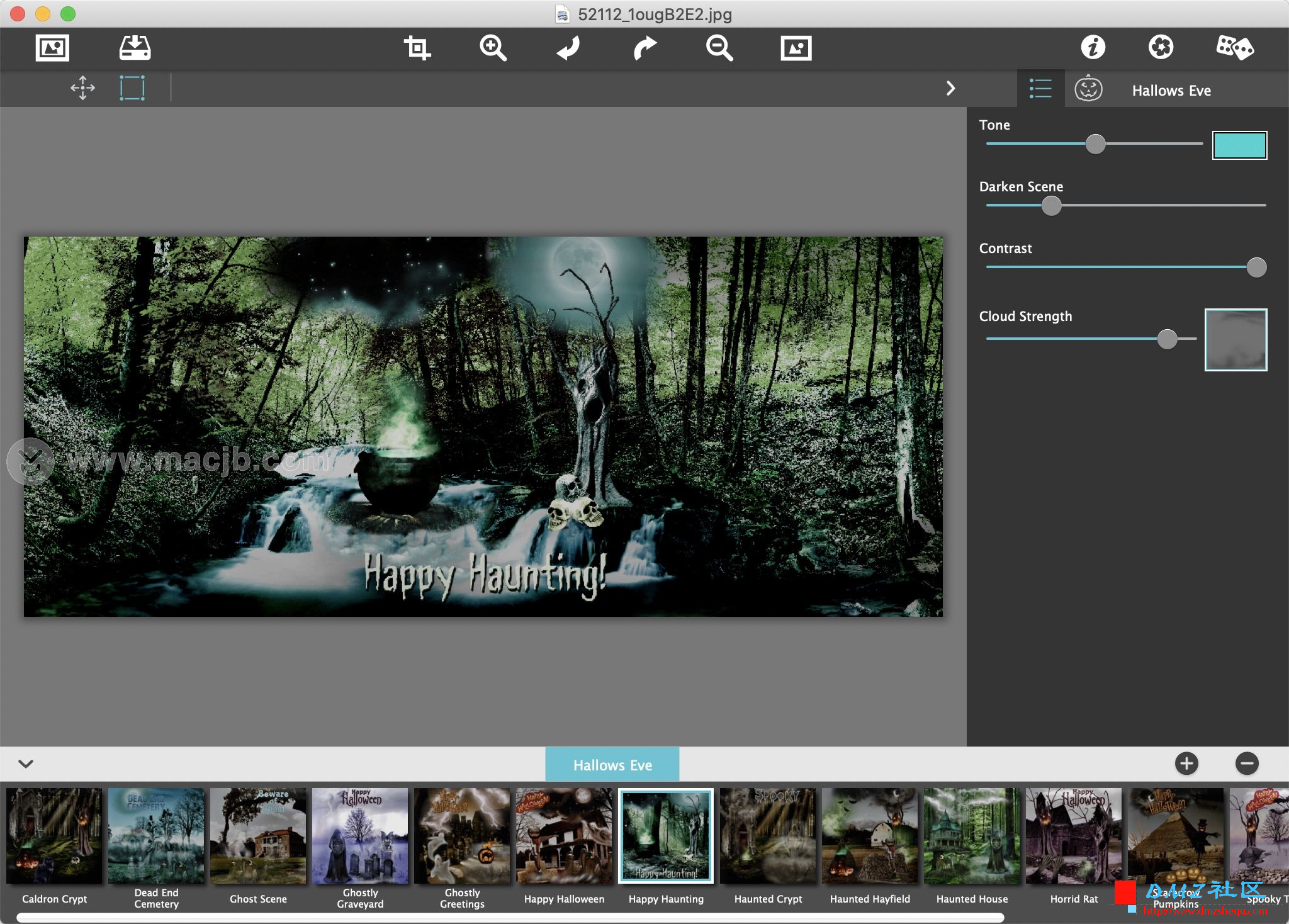Click the save to disk icon
The image size is (1289, 924).
pyautogui.click(x=135, y=48)
